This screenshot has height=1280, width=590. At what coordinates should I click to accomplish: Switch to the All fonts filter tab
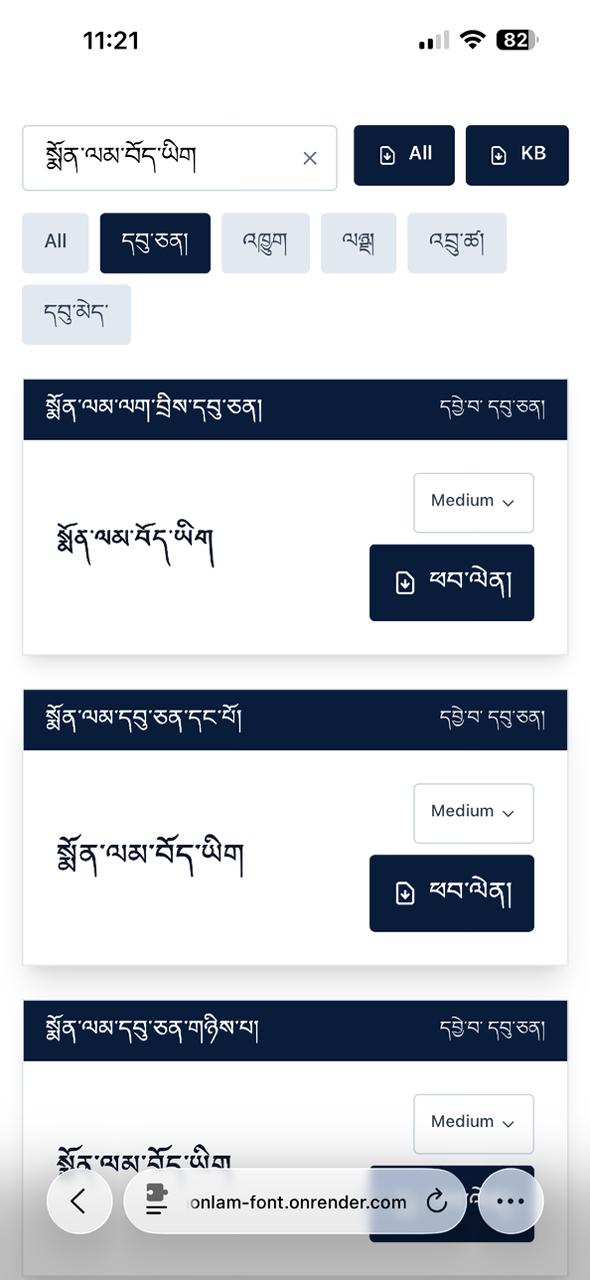pyautogui.click(x=55, y=243)
